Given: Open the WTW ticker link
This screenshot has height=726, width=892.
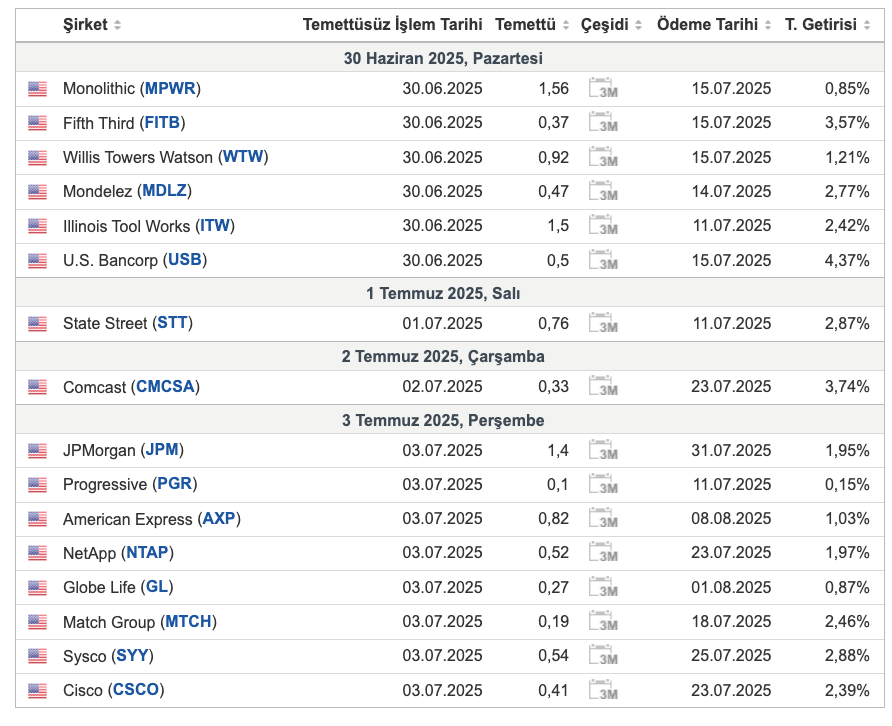Looking at the screenshot, I should pyautogui.click(x=243, y=157).
